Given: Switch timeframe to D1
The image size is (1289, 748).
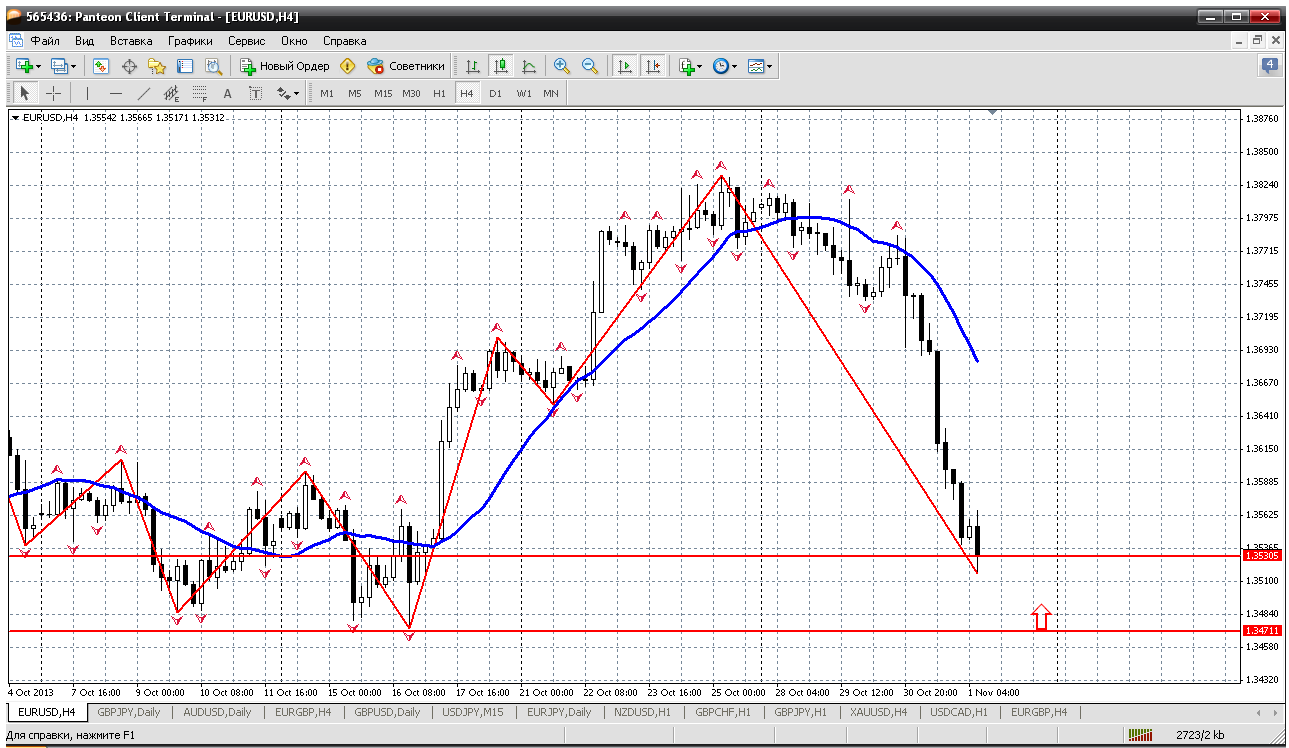Looking at the screenshot, I should 495,93.
